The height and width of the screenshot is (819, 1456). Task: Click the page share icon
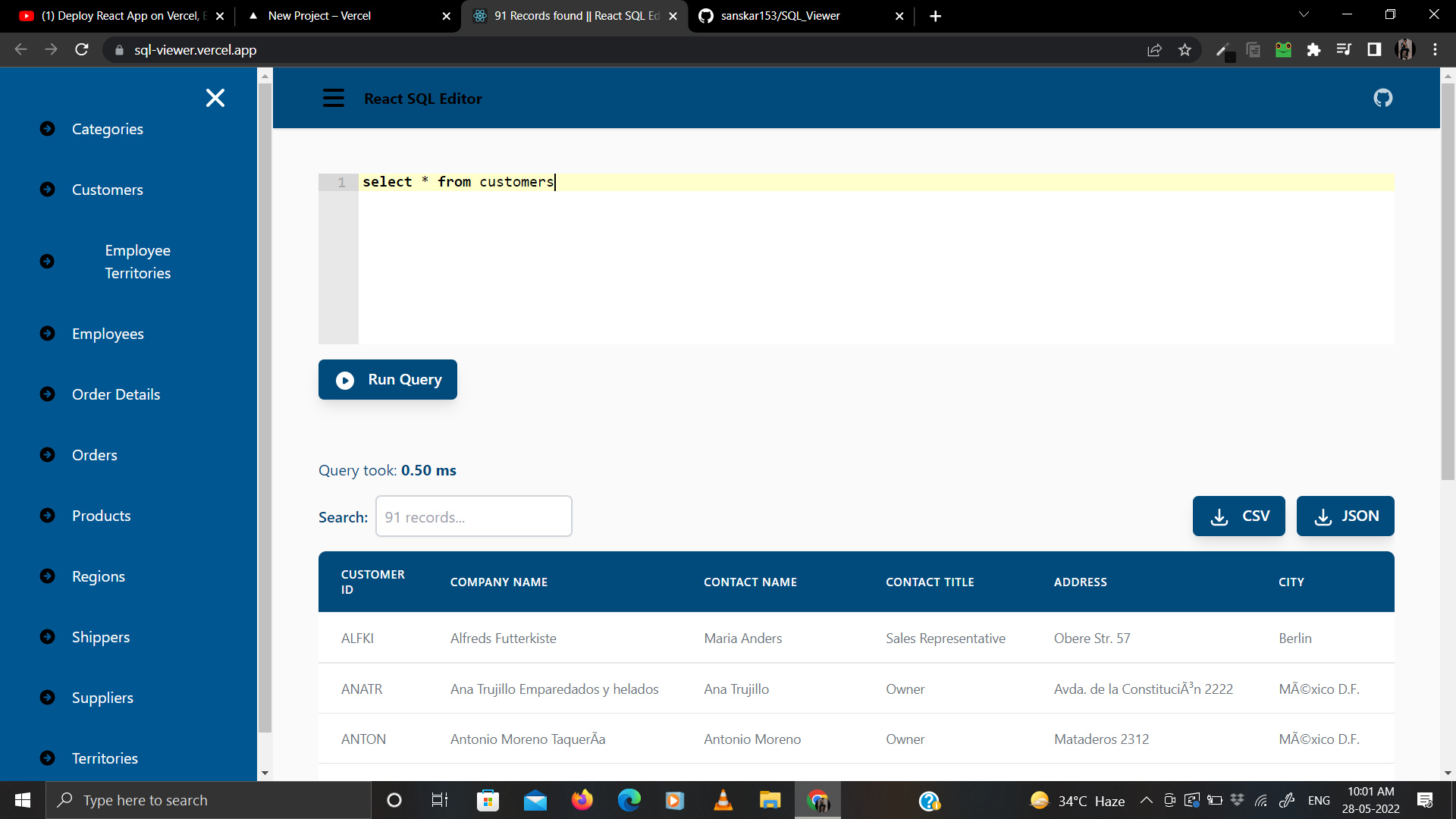(x=1155, y=49)
